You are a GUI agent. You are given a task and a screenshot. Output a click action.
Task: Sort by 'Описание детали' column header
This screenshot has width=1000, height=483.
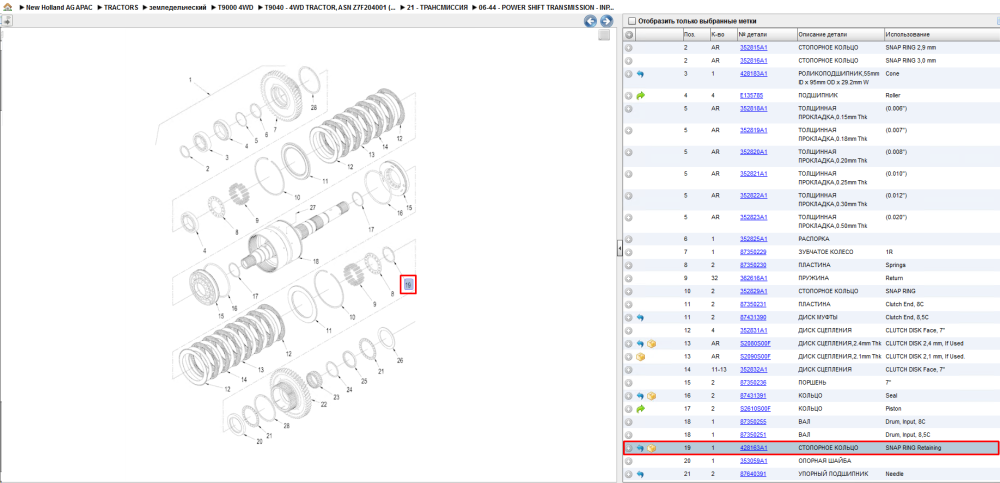point(840,34)
